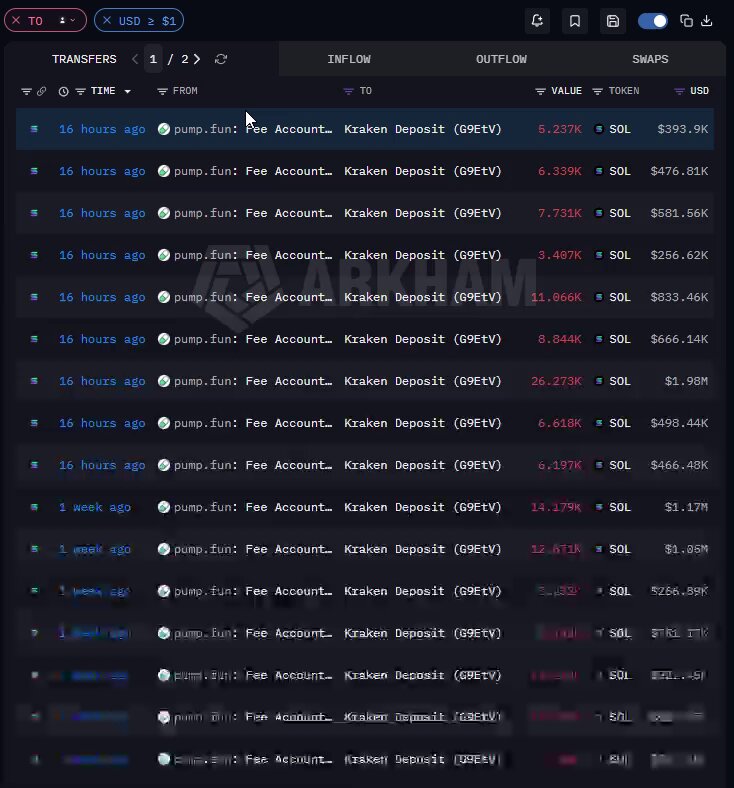Open the TO column filter
734x788 pixels.
348,91
